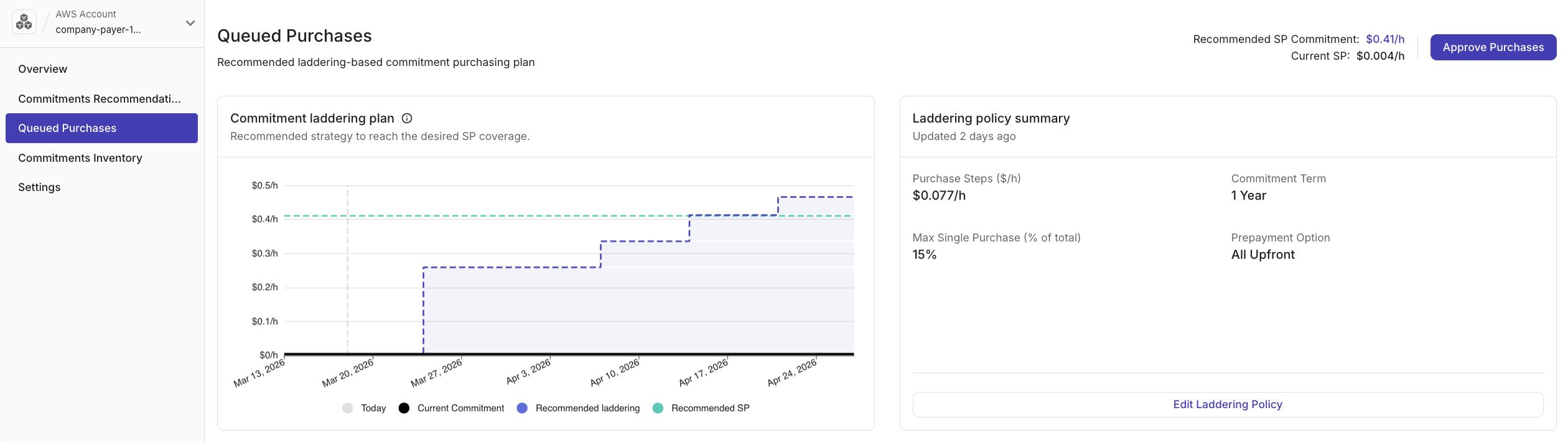The height and width of the screenshot is (443, 1568).
Task: Select Commitments Recommendations in the sidebar
Action: 100,98
